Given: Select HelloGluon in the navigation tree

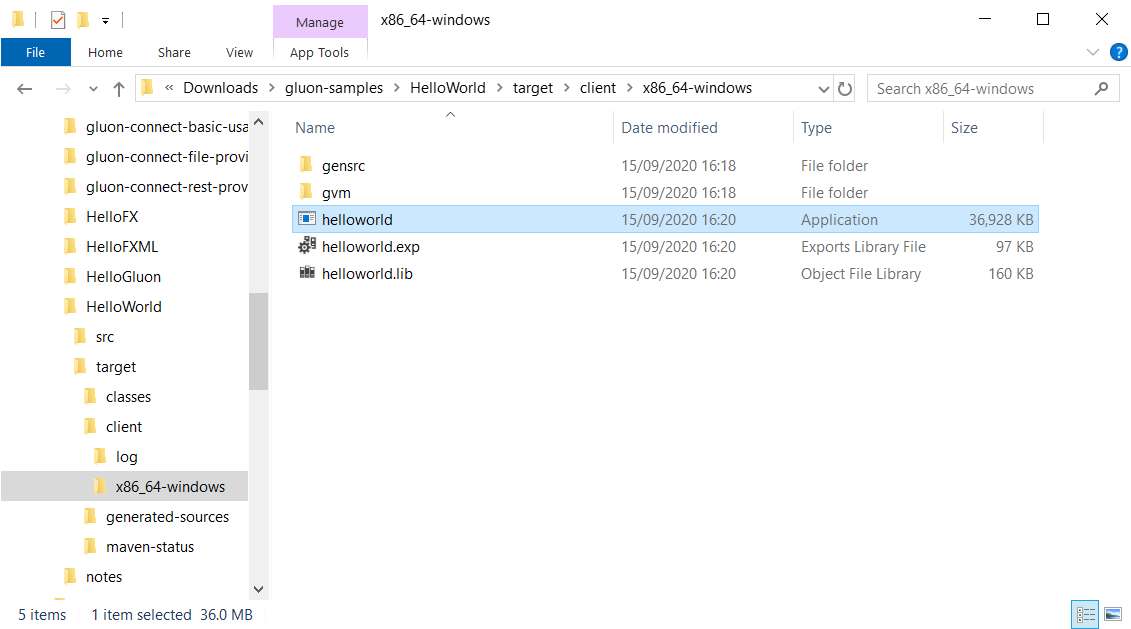Looking at the screenshot, I should (x=123, y=277).
